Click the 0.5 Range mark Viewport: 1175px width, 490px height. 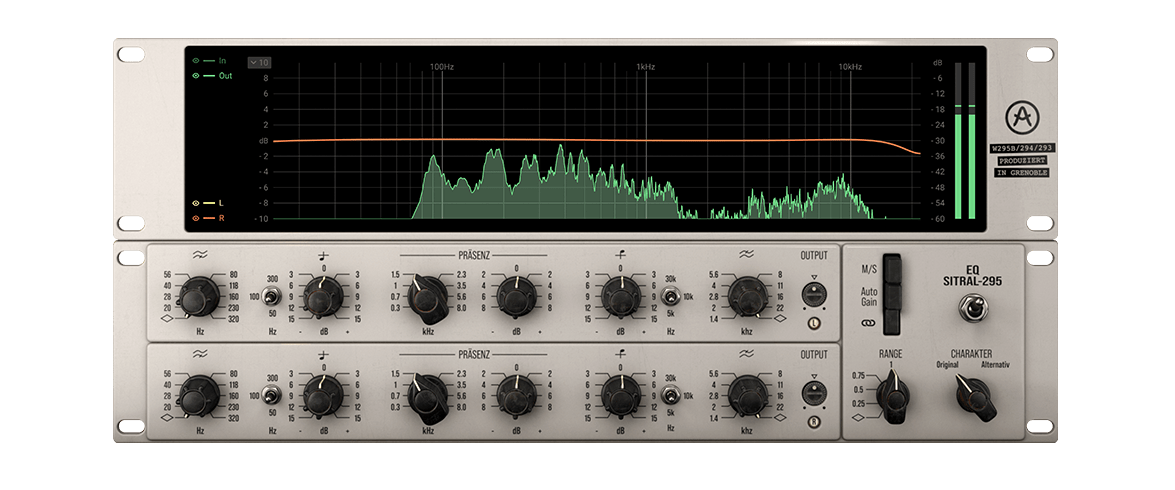pyautogui.click(x=860, y=390)
